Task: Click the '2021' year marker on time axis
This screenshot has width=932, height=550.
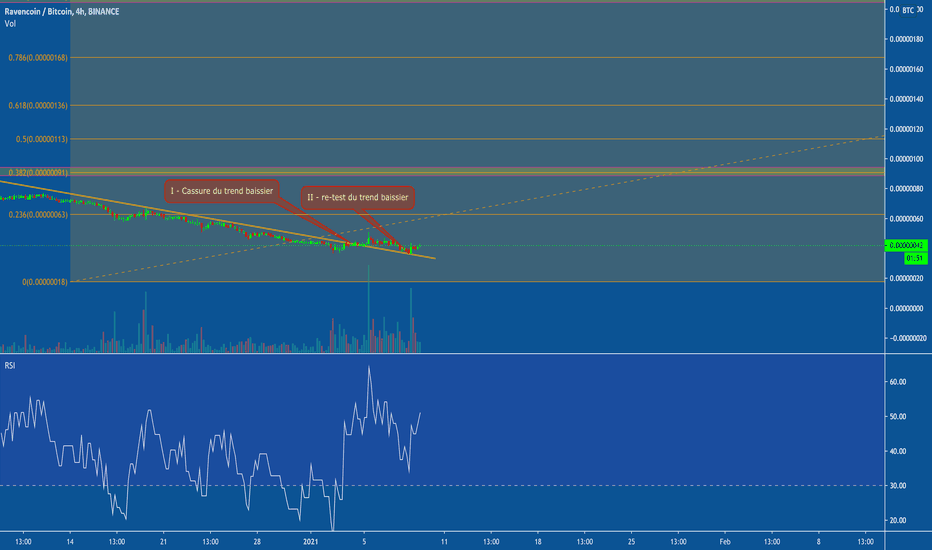Action: coord(310,542)
